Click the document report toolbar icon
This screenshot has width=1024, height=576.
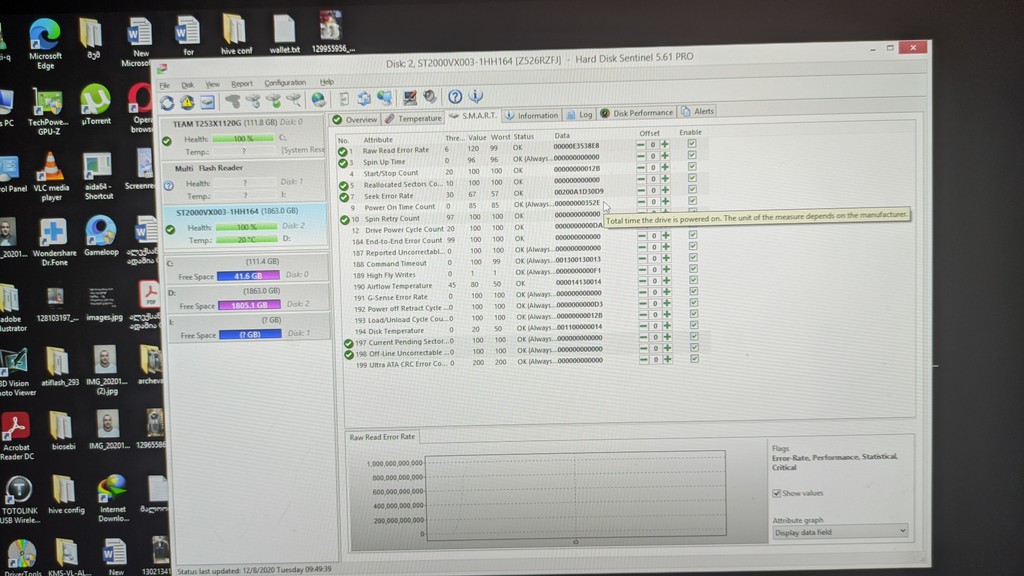point(344,99)
